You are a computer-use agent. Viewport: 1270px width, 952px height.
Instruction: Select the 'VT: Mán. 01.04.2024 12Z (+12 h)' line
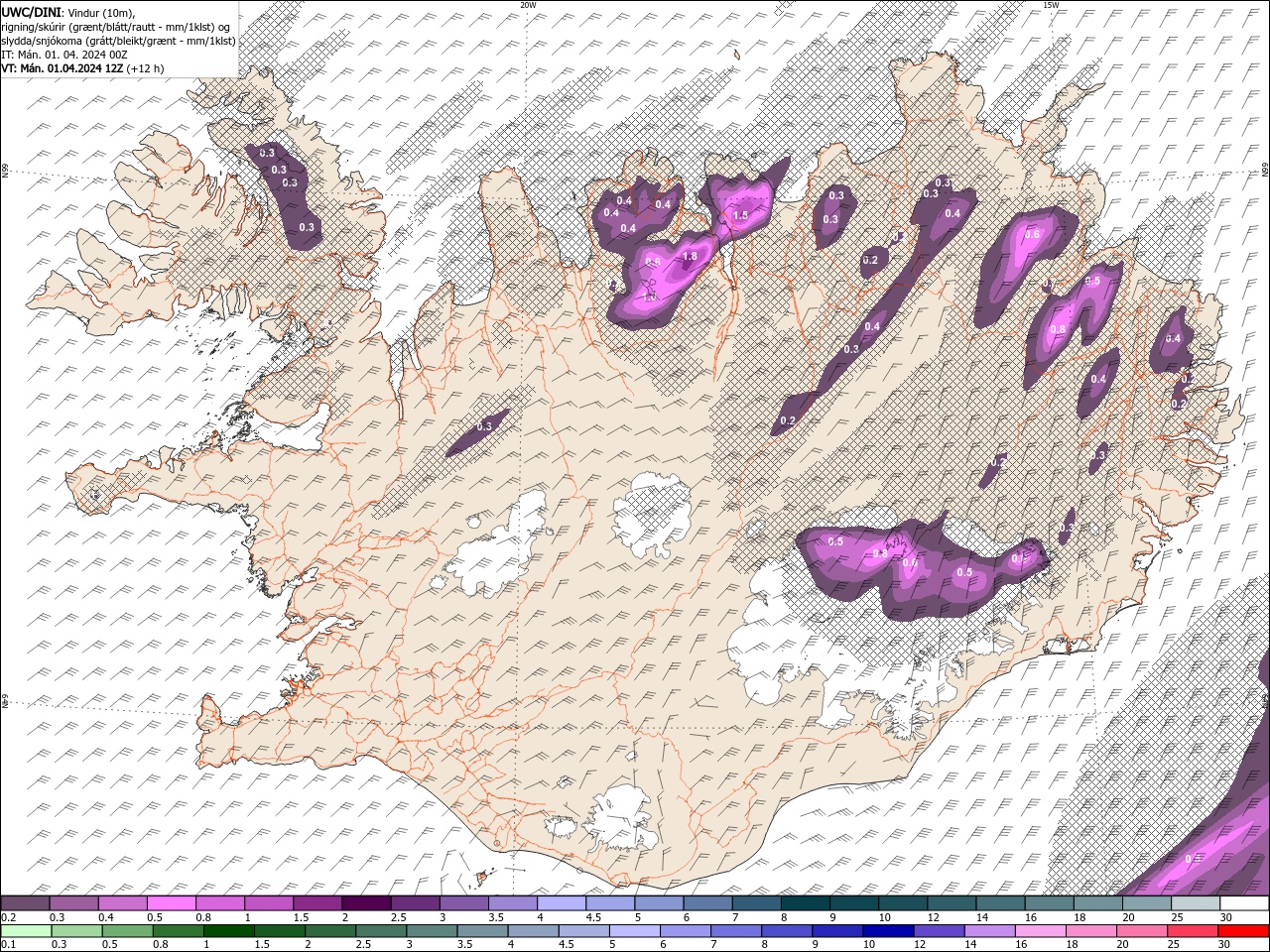point(82,68)
